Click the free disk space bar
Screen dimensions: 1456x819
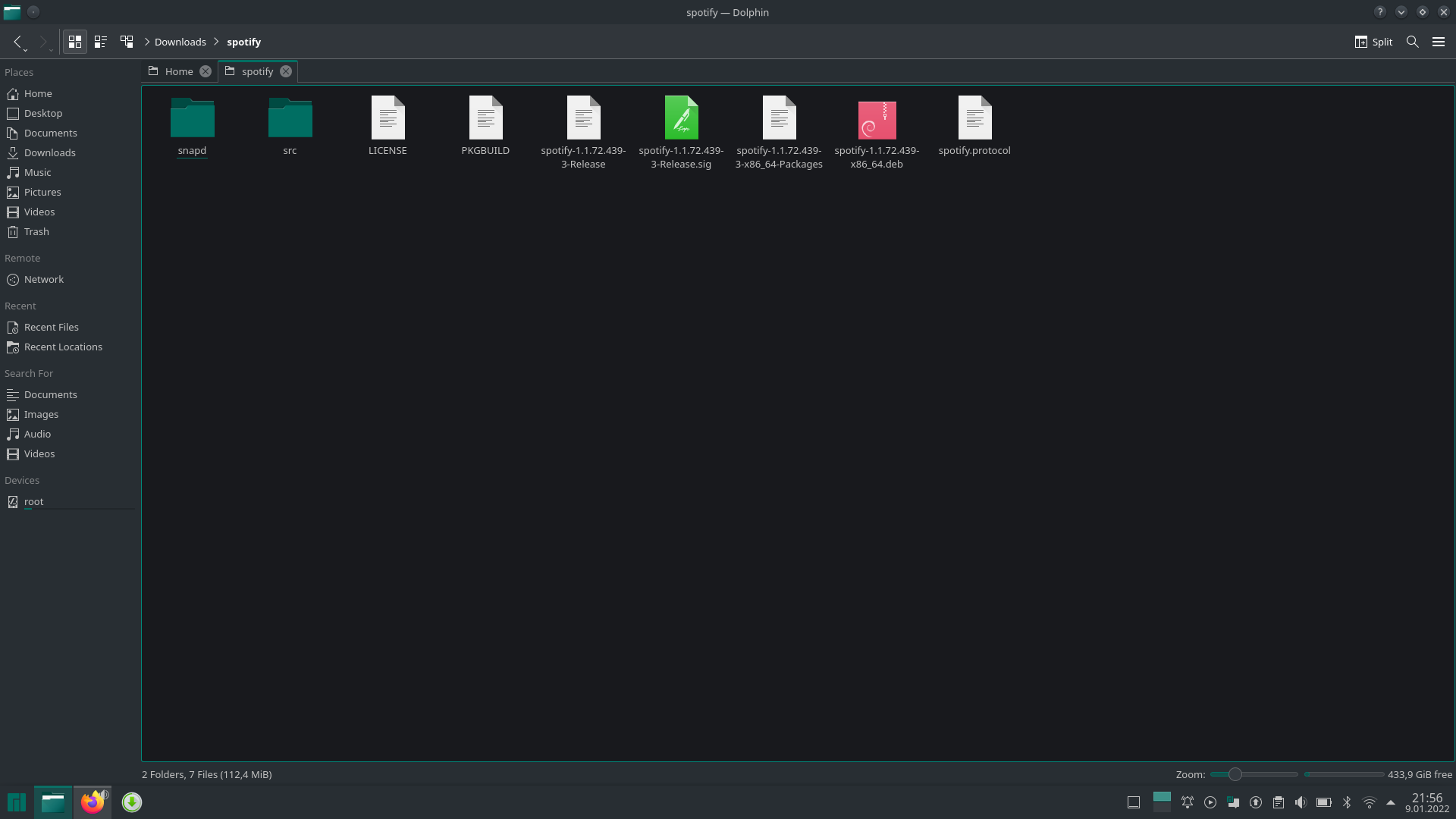[x=1344, y=774]
